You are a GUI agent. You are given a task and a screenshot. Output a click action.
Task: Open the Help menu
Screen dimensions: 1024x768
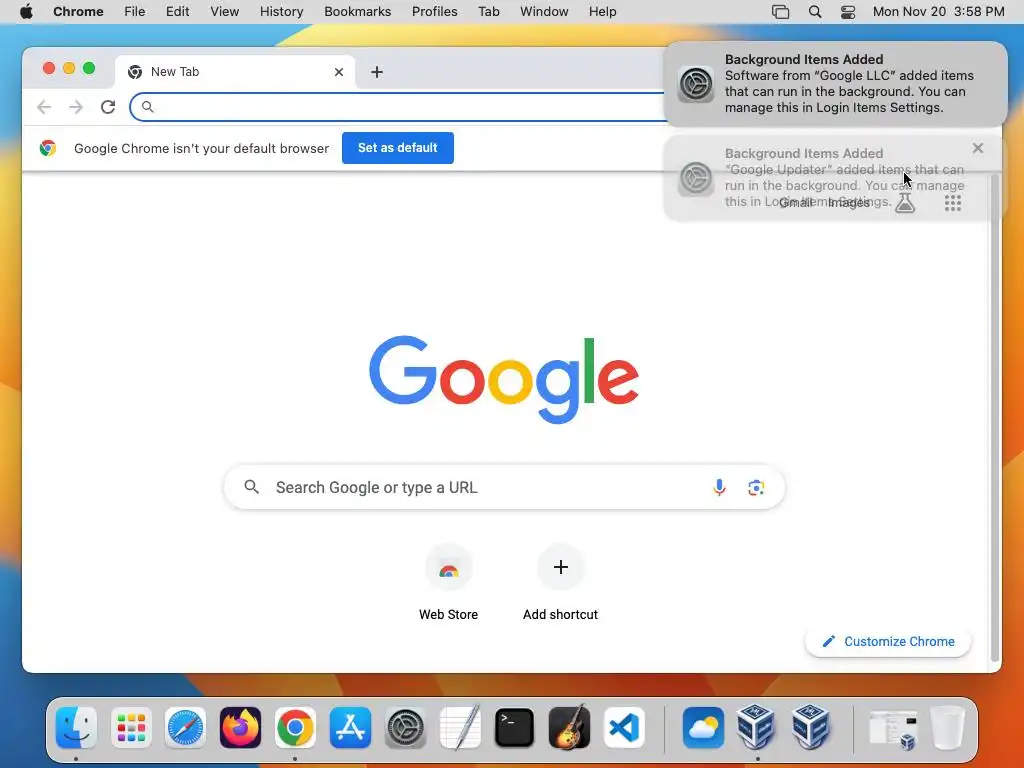(602, 12)
